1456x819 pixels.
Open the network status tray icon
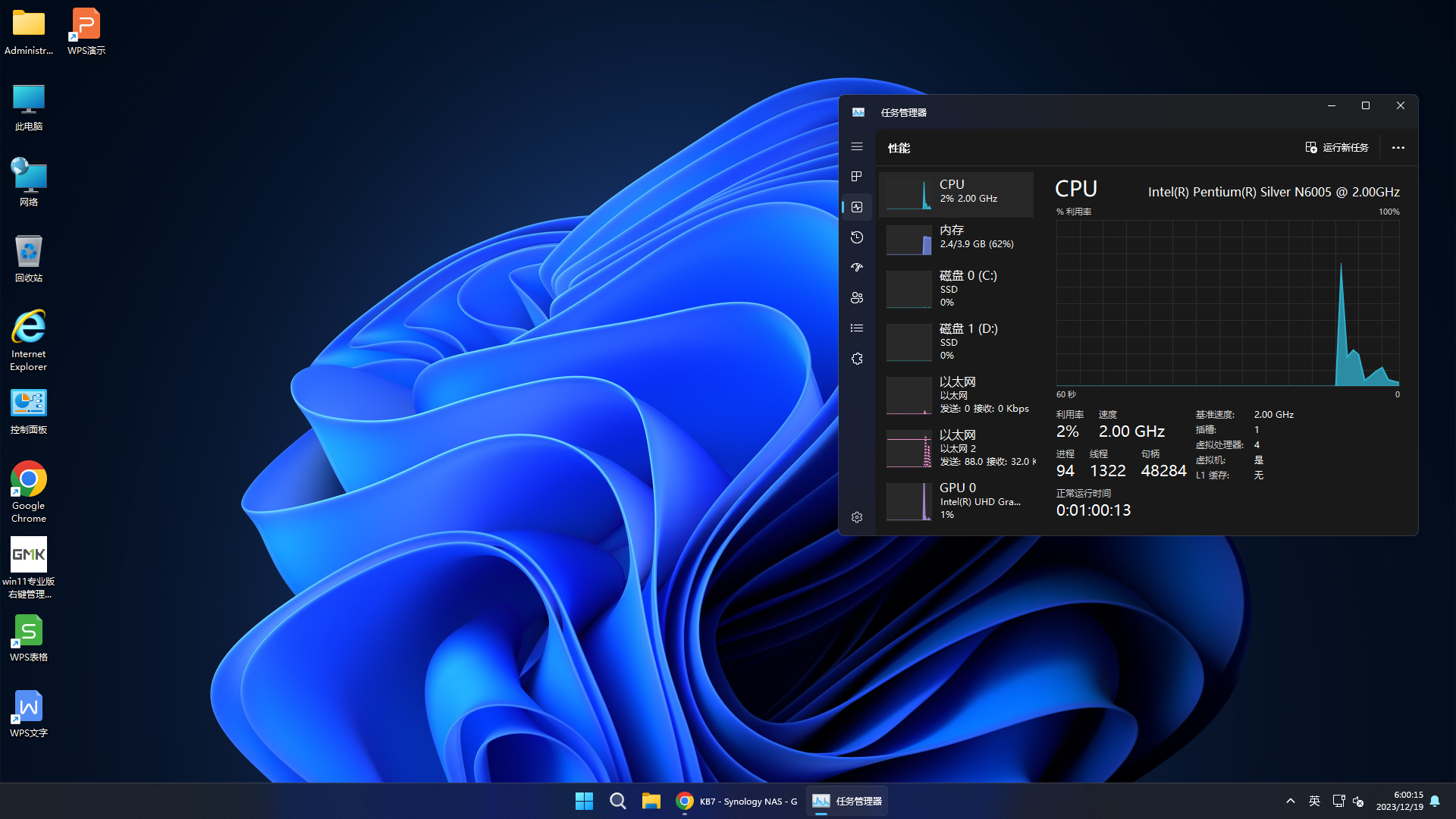pos(1338,801)
